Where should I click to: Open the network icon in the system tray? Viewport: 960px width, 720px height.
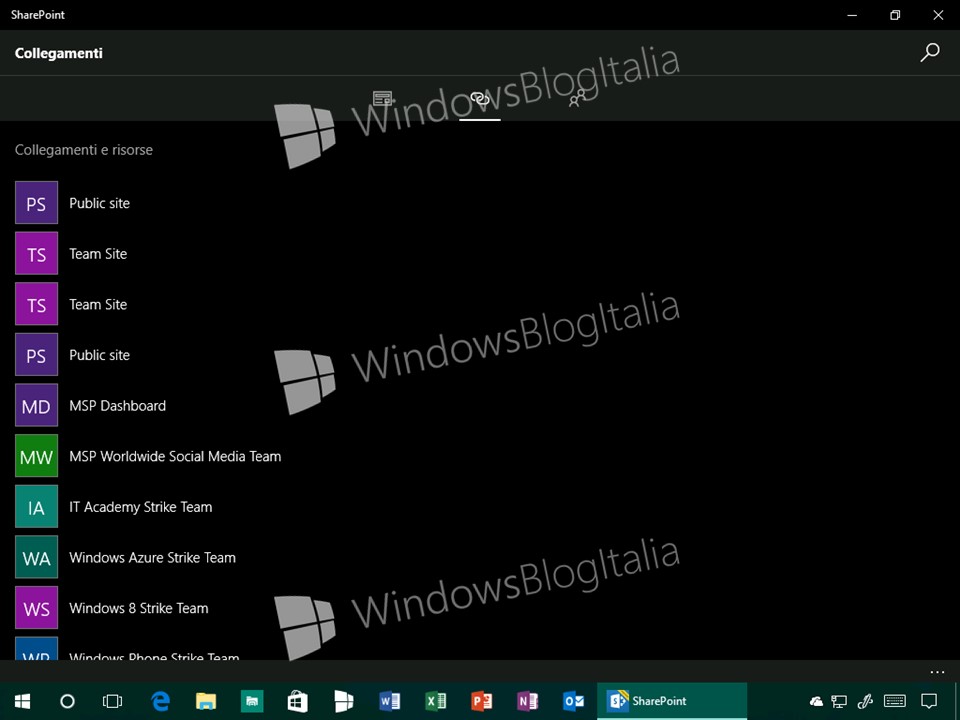(x=839, y=702)
